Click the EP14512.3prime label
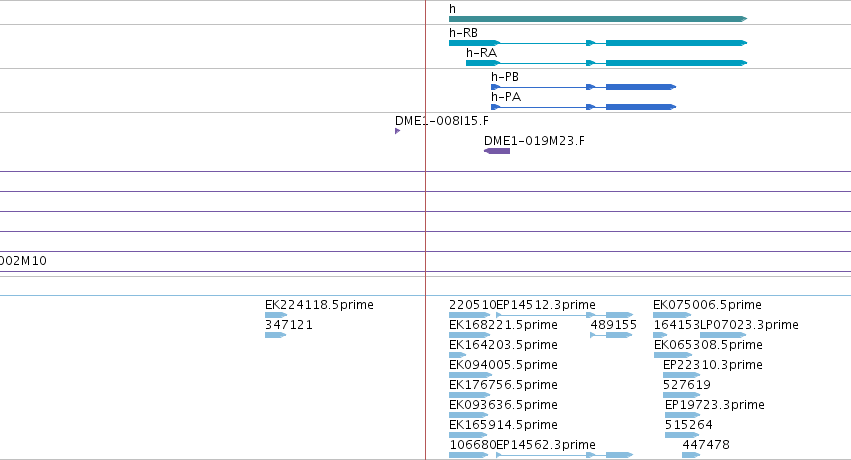The height and width of the screenshot is (460, 851). pyautogui.click(x=546, y=305)
